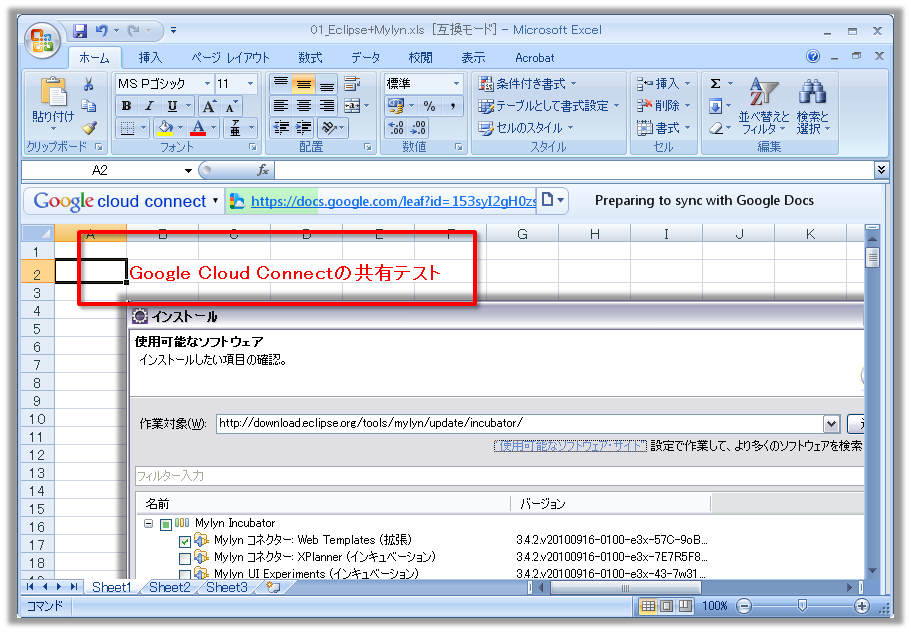Click fill down icon in editing group
Image resolution: width=911 pixels, height=632 pixels.
pos(715,106)
